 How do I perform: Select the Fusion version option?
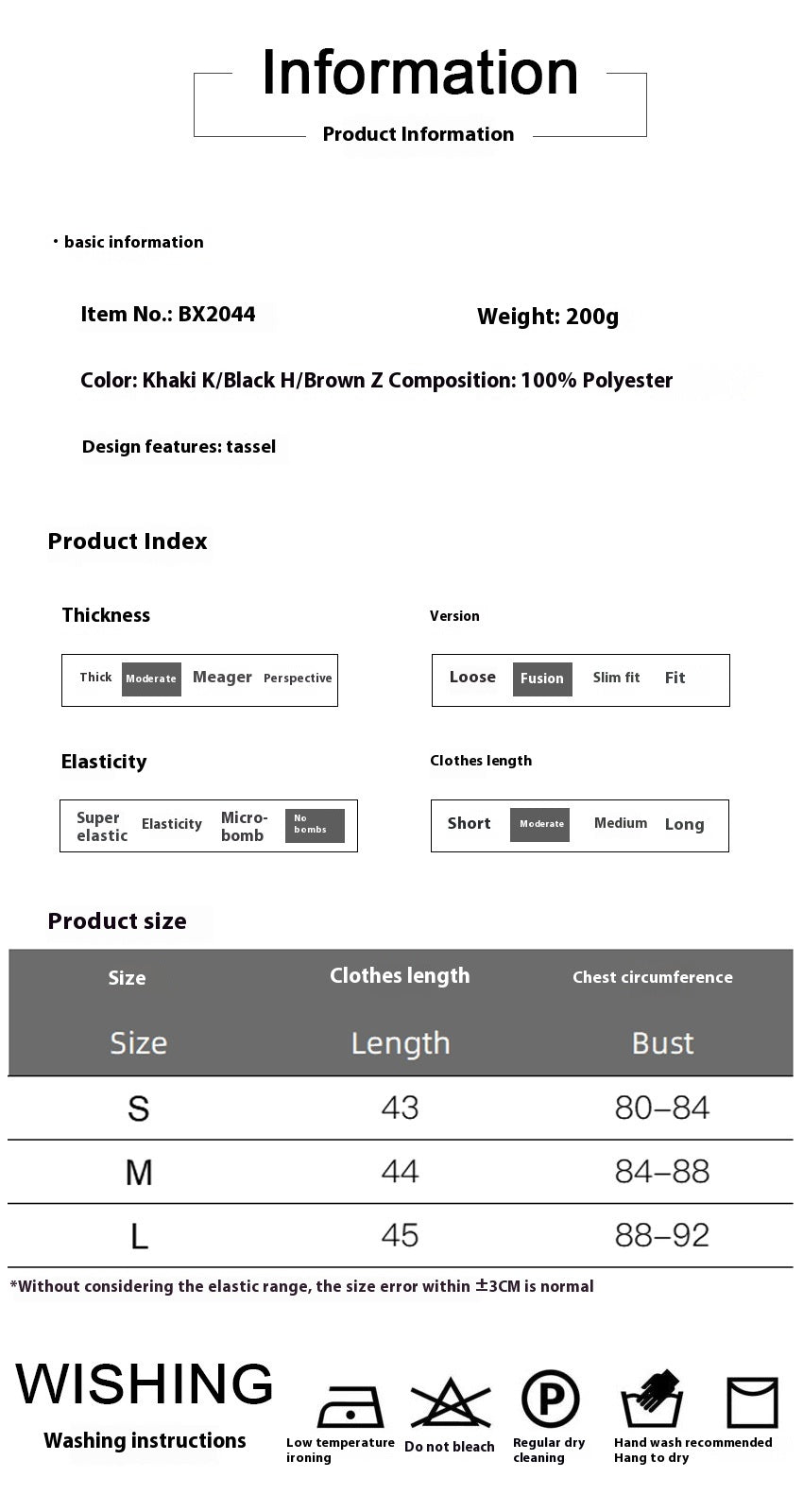[x=542, y=679]
